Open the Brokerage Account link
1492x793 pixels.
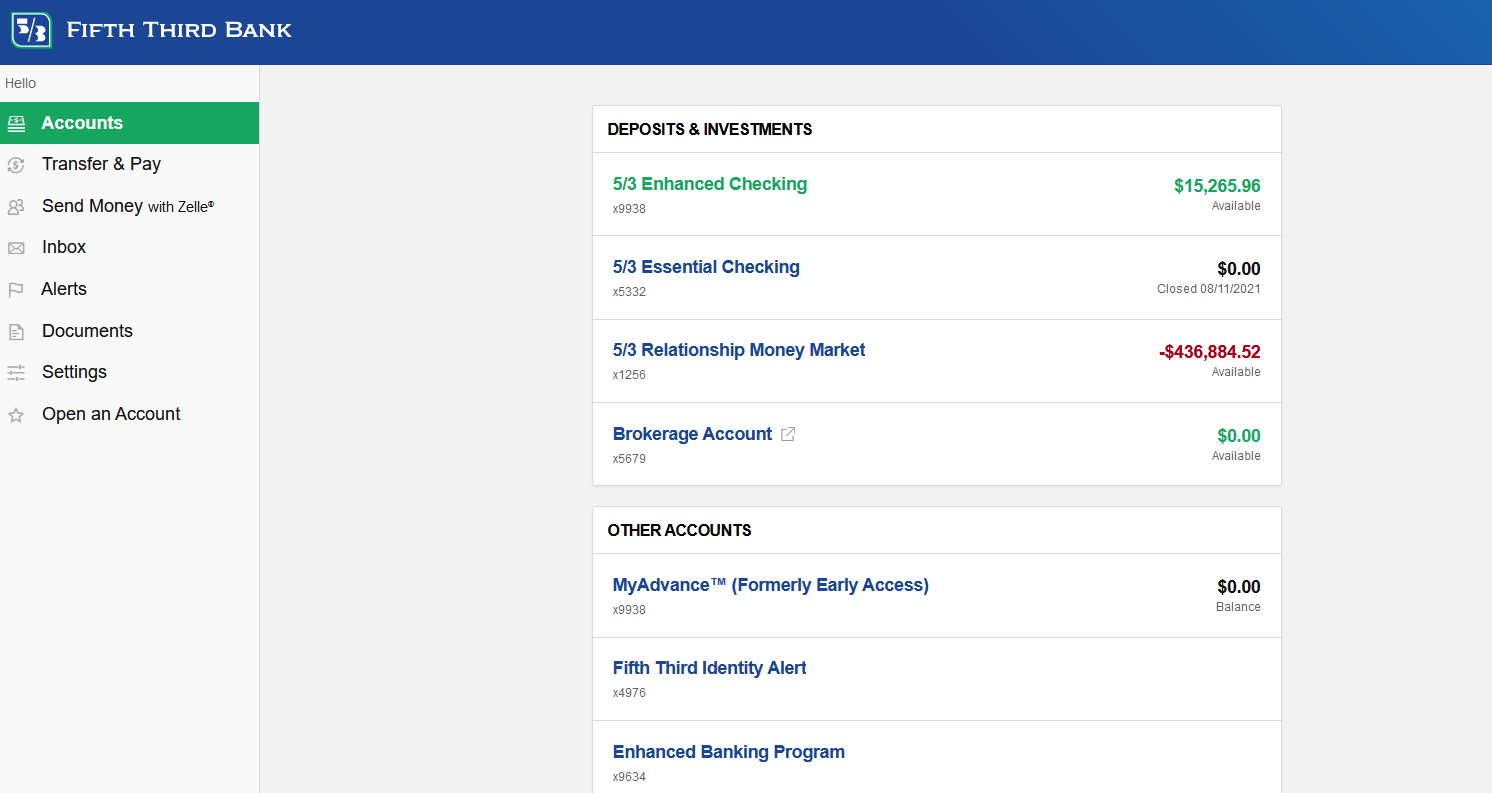pyautogui.click(x=692, y=434)
